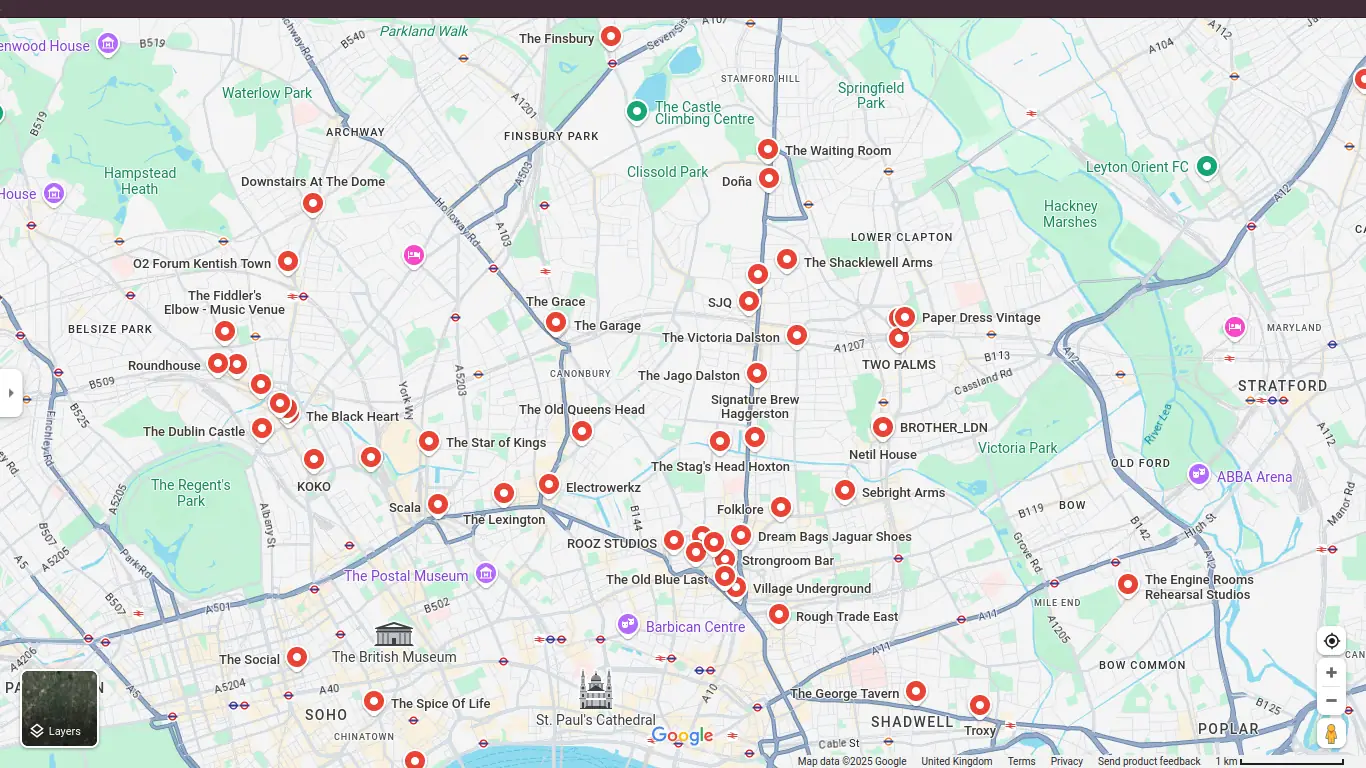This screenshot has width=1366, height=768.
Task: Click the Leyton Orient FC green pin
Action: point(1207,165)
